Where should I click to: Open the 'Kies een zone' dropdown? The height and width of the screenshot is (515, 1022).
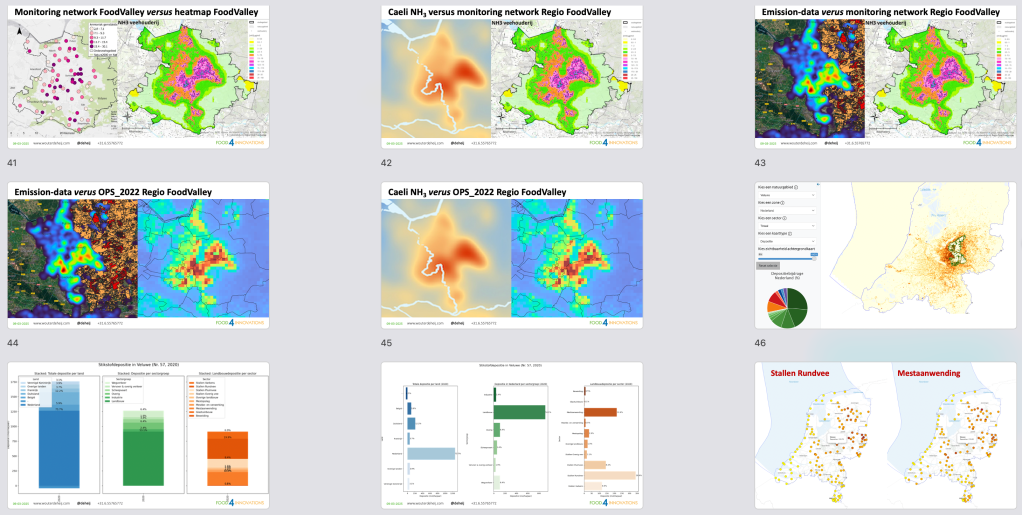pyautogui.click(x=787, y=211)
